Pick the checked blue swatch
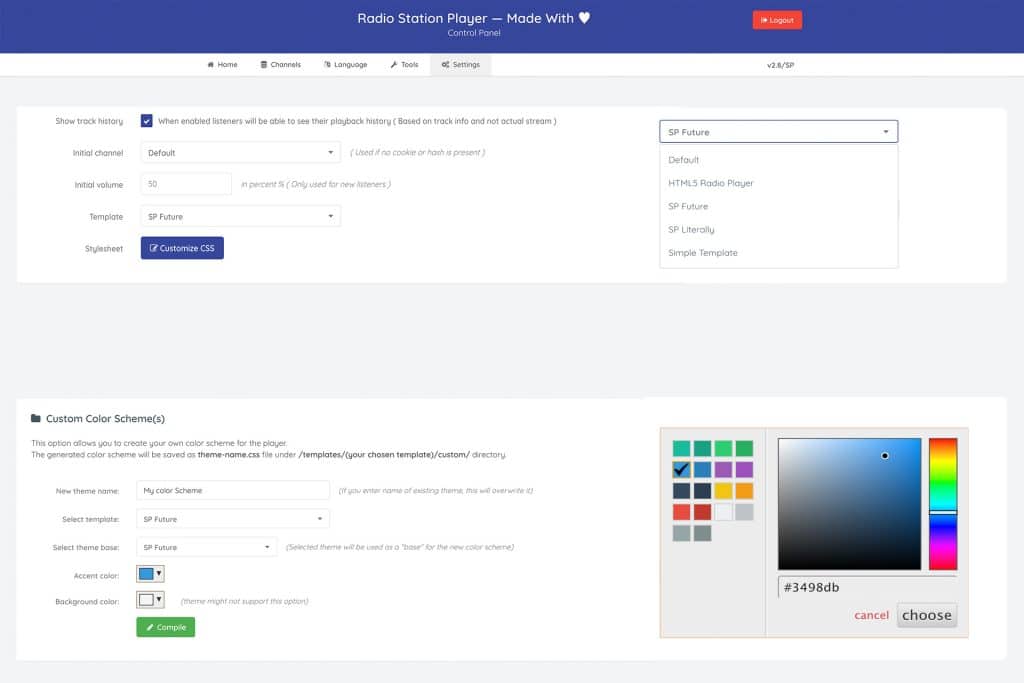The image size is (1024, 683). [x=681, y=469]
